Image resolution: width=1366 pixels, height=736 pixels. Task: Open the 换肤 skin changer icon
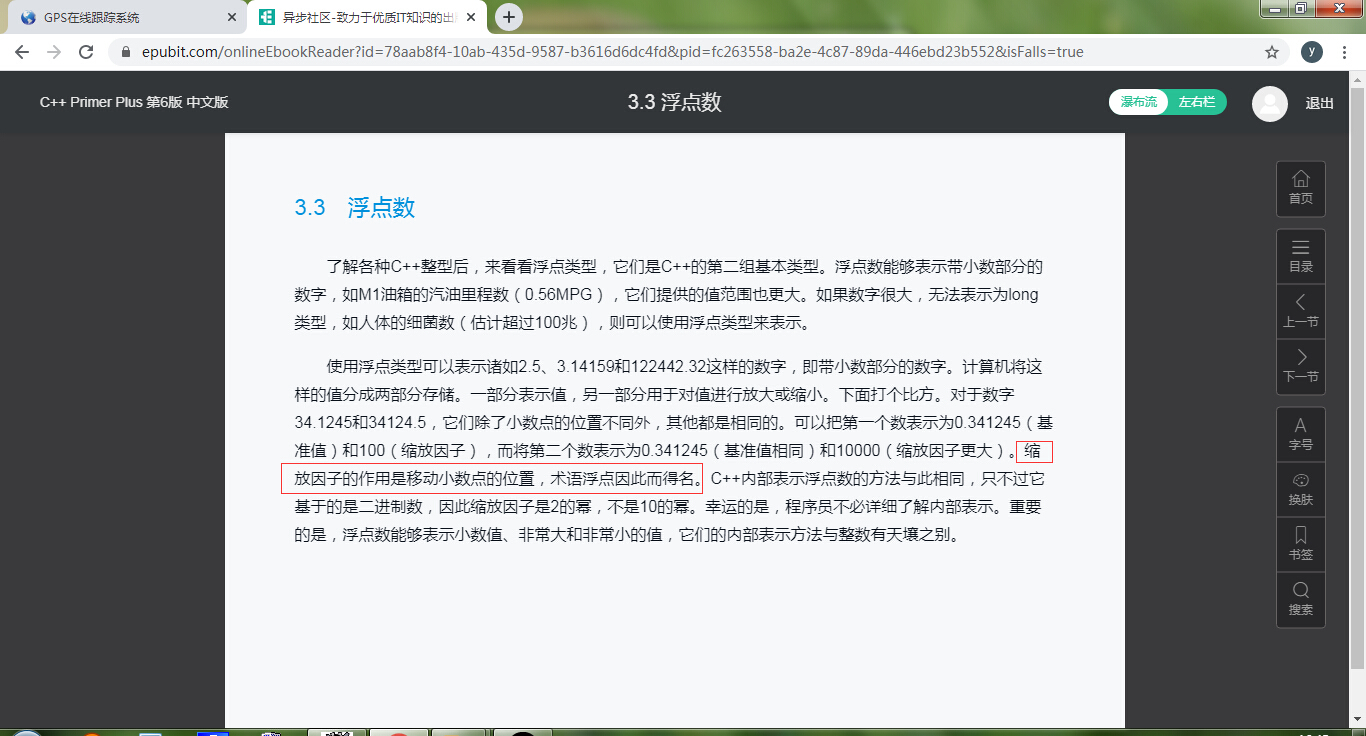(x=1301, y=488)
